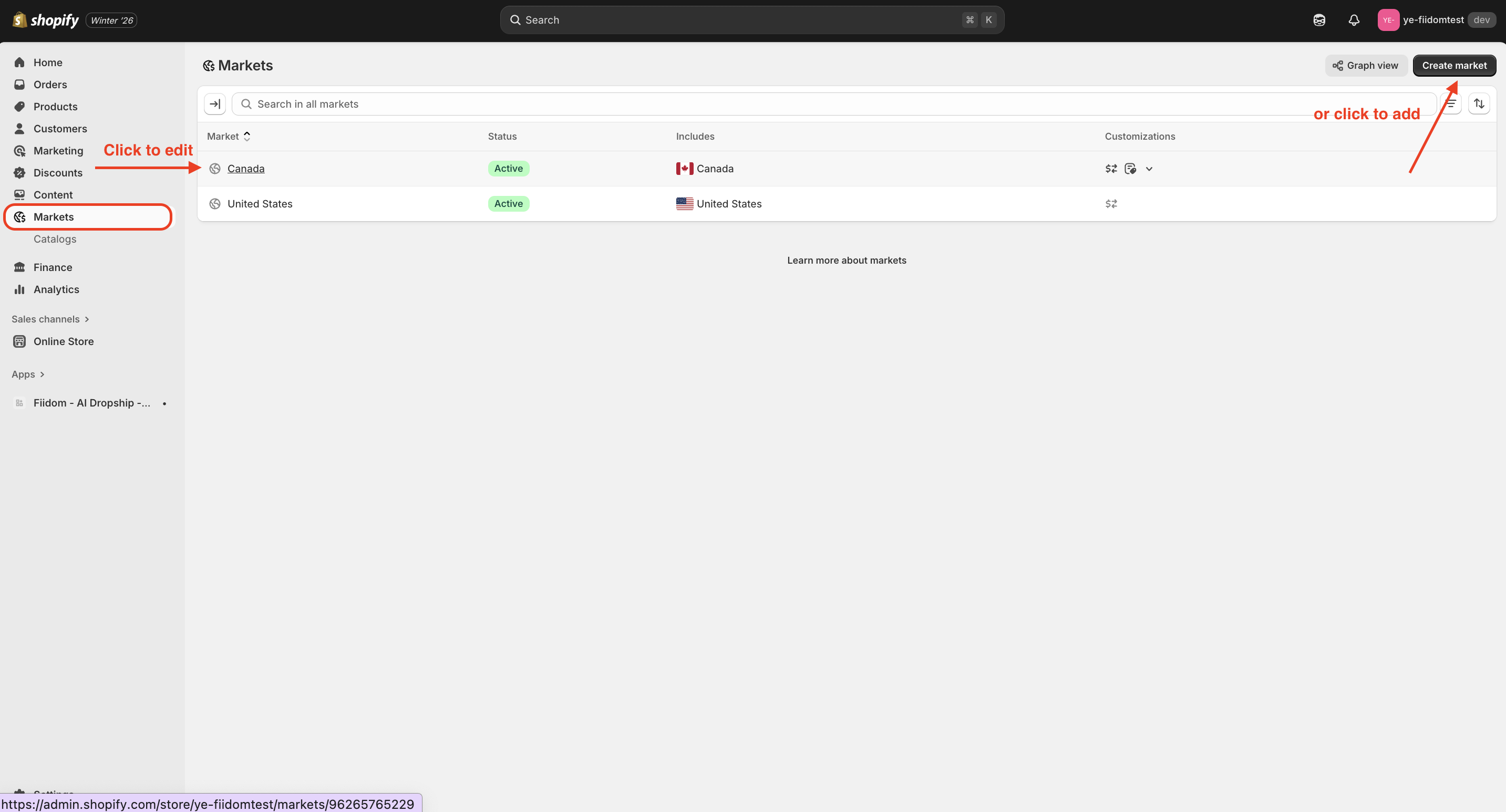
Task: Click United States currency customization icon
Action: tap(1111, 204)
